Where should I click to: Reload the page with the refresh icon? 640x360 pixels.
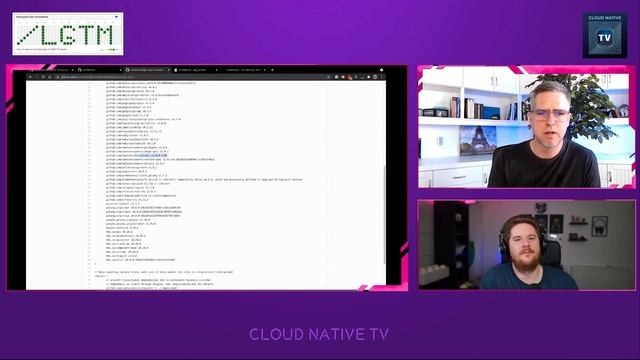click(x=43, y=77)
